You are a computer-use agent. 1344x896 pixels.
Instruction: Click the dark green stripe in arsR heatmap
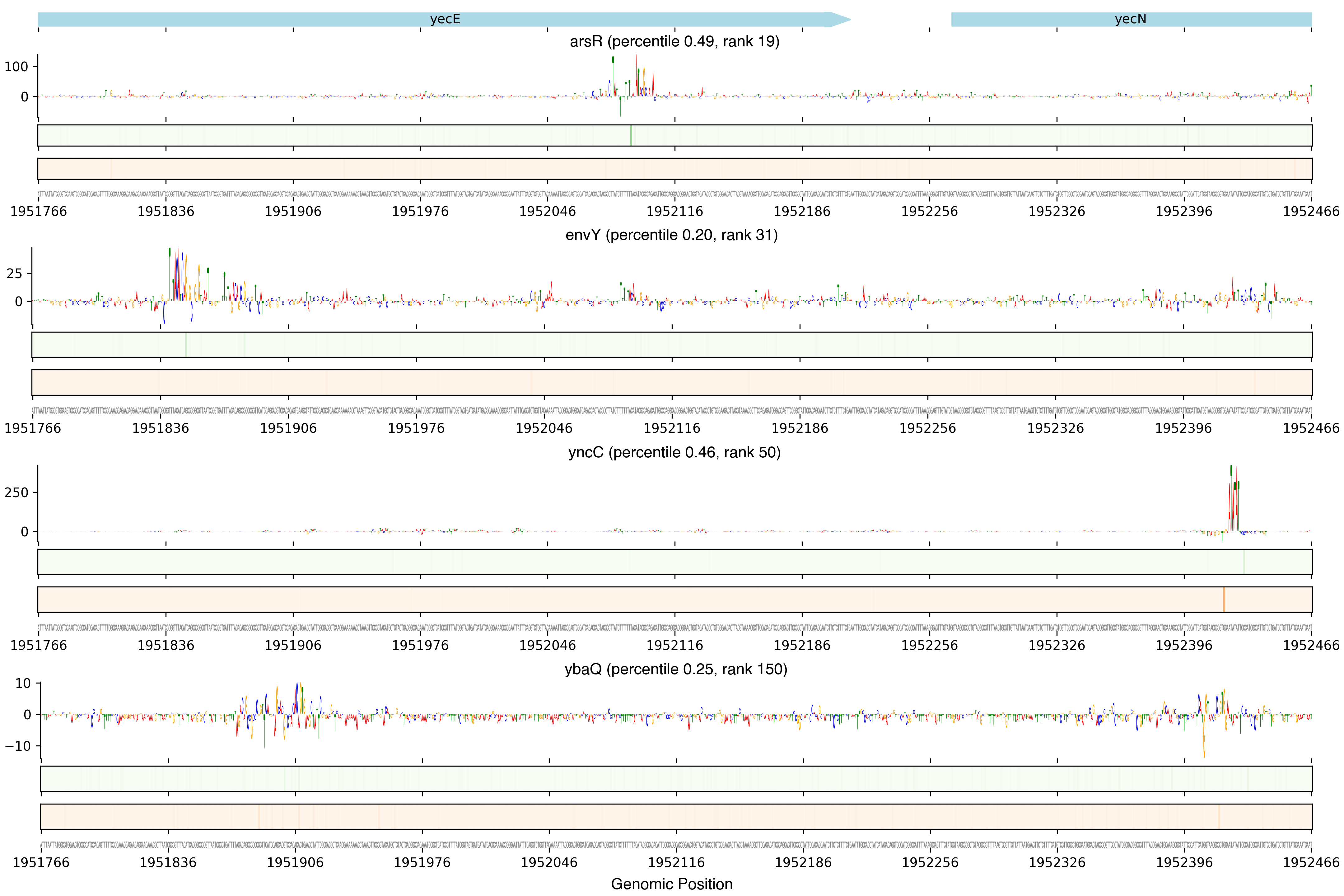(631, 135)
